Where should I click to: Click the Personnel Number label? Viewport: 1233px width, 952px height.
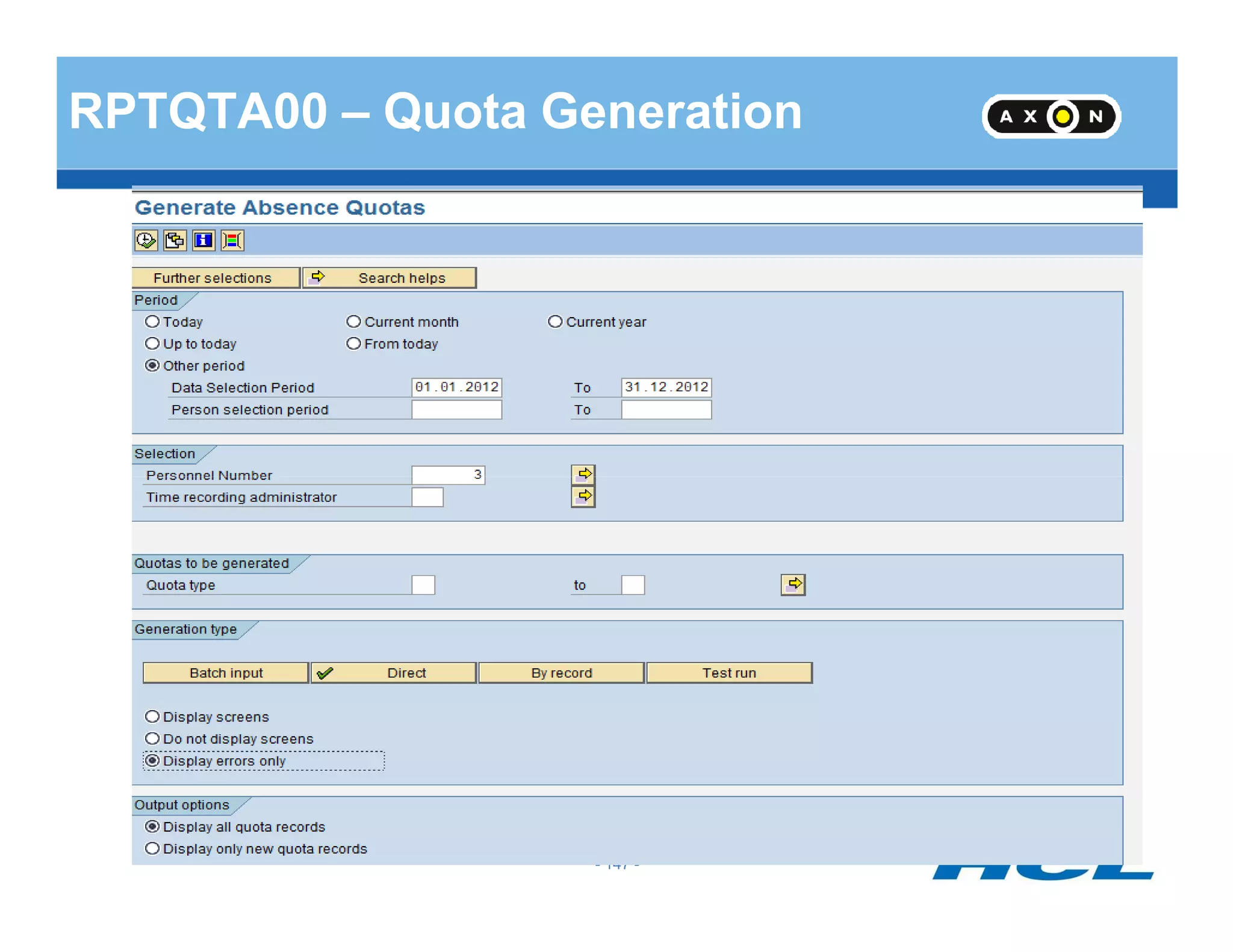coord(210,475)
